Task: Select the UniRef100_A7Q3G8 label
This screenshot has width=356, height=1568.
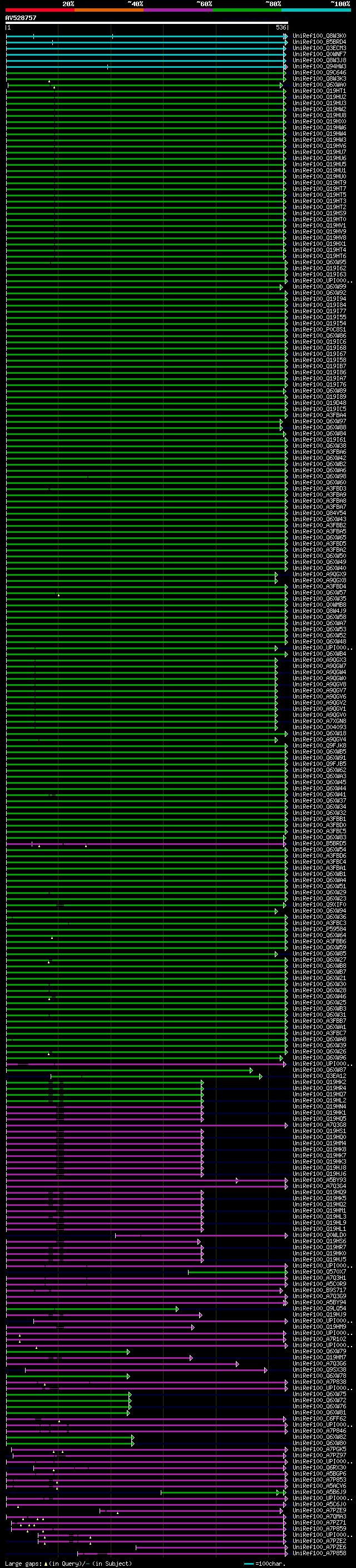Action: pos(319,1125)
